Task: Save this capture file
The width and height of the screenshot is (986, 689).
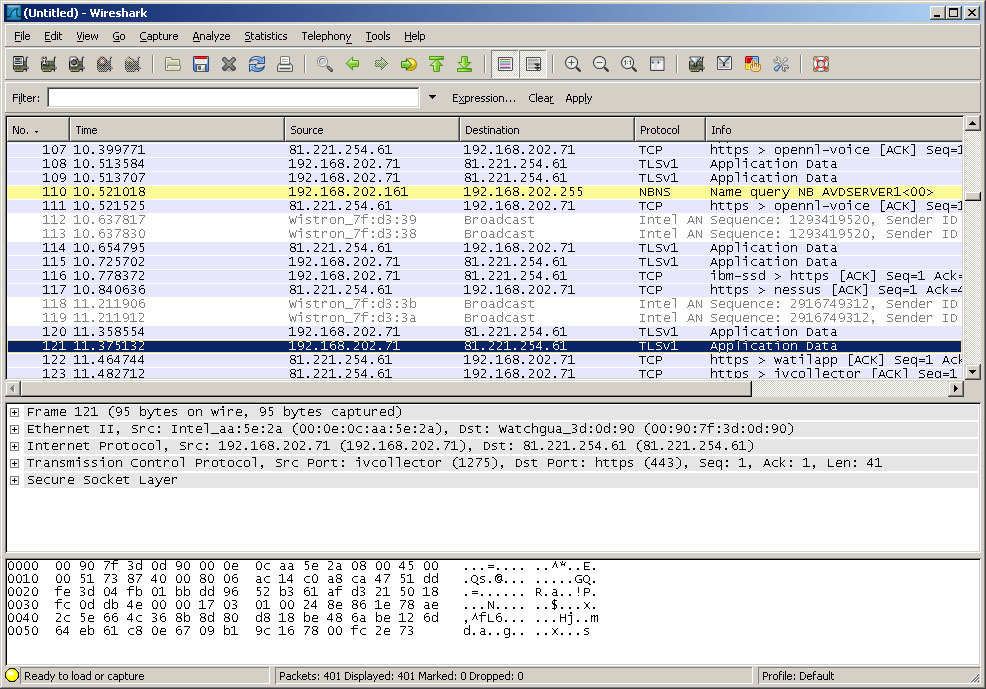Action: (x=201, y=64)
